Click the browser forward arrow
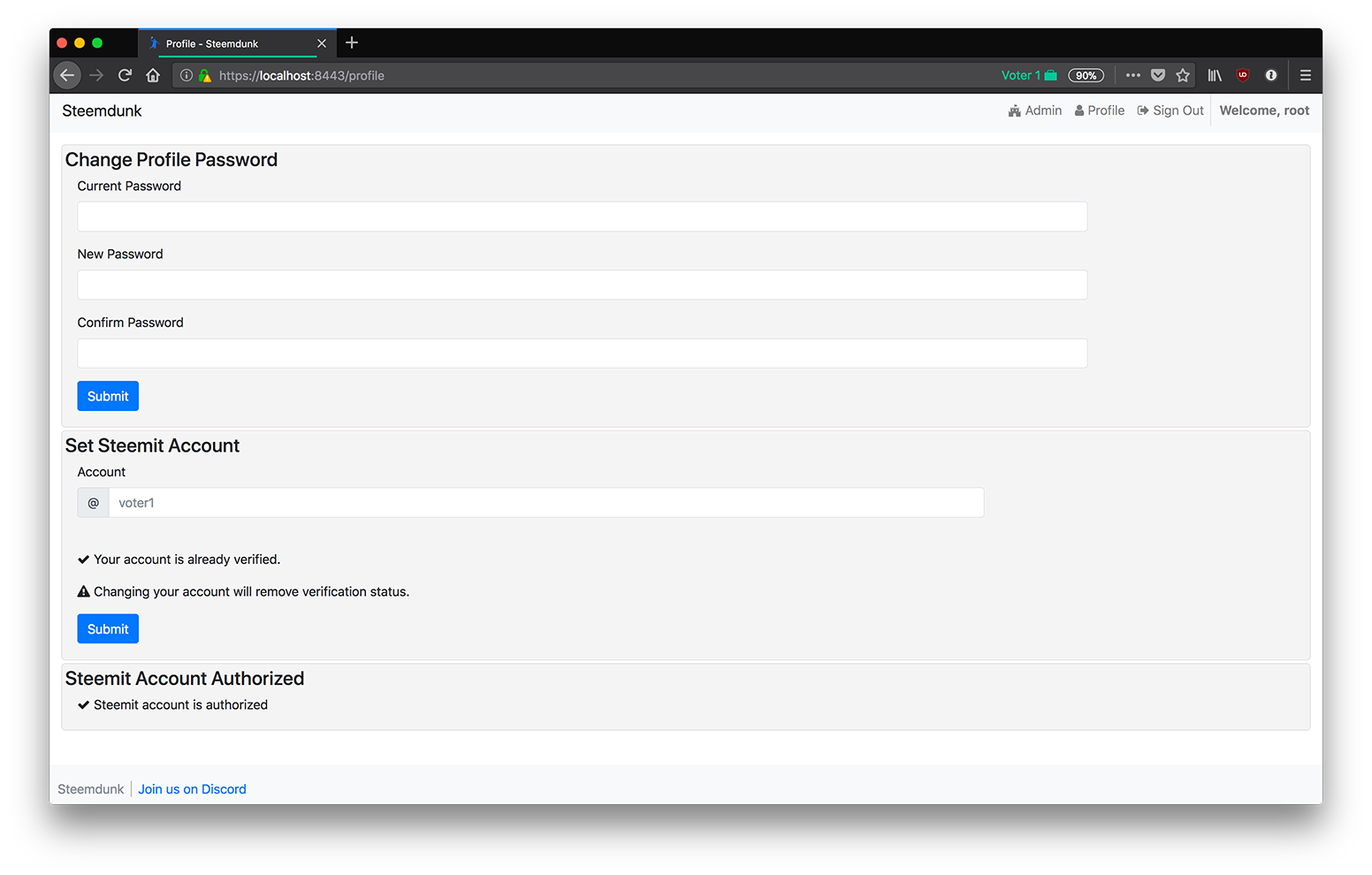The image size is (1372, 875). tap(96, 75)
